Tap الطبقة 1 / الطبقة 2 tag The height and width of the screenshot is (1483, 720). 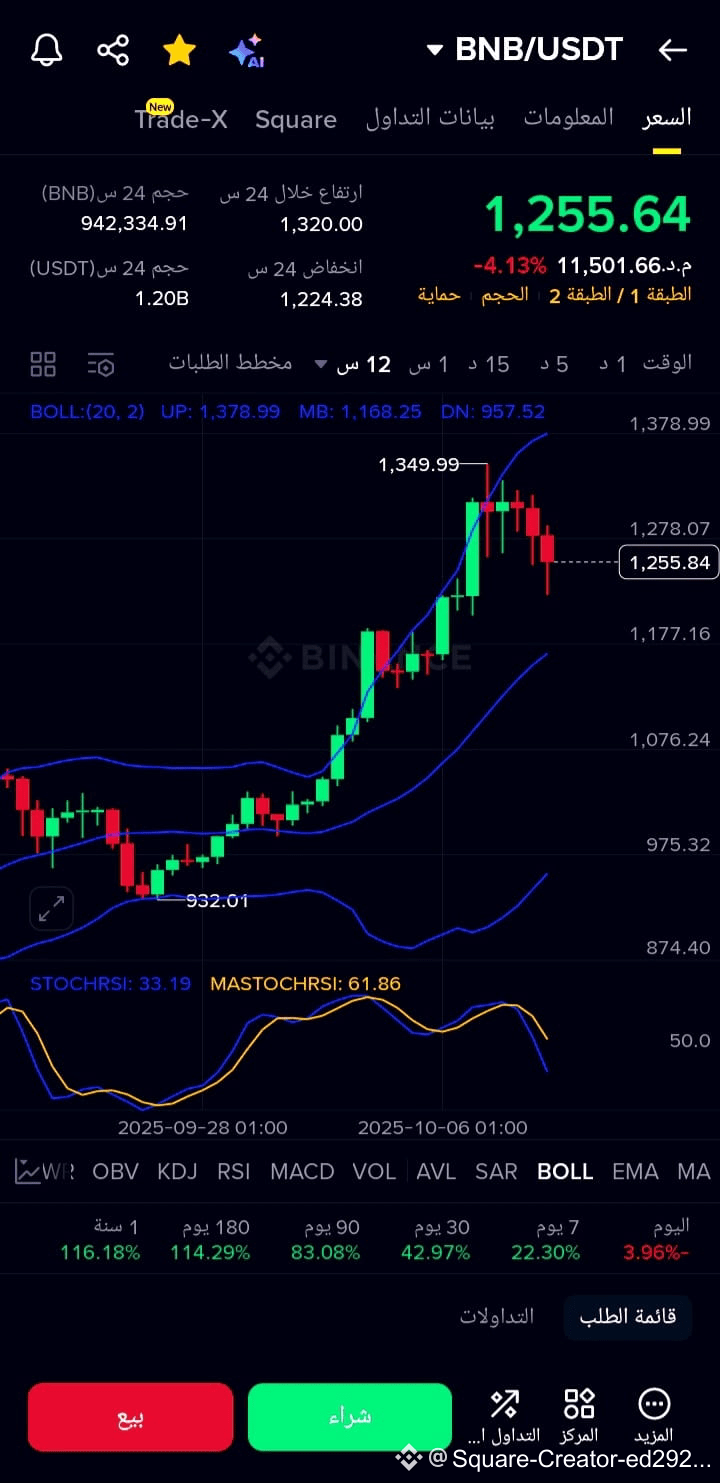click(x=620, y=295)
